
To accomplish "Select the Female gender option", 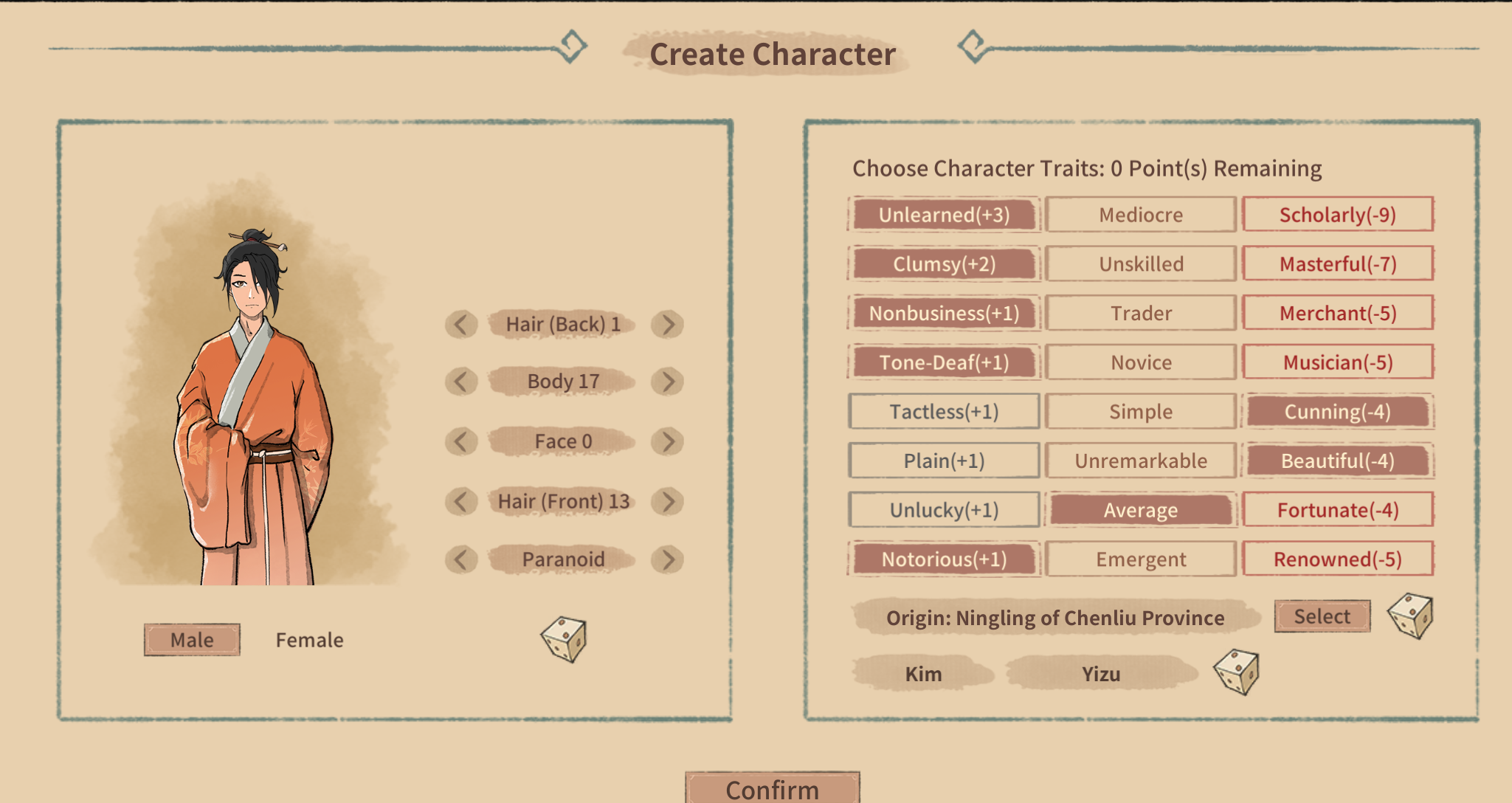I will [309, 640].
